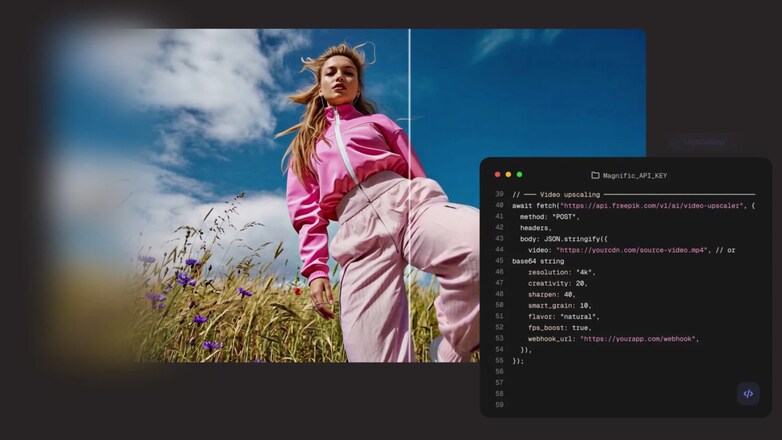Maximize the code window with green button
The height and width of the screenshot is (440, 782).
click(x=519, y=175)
